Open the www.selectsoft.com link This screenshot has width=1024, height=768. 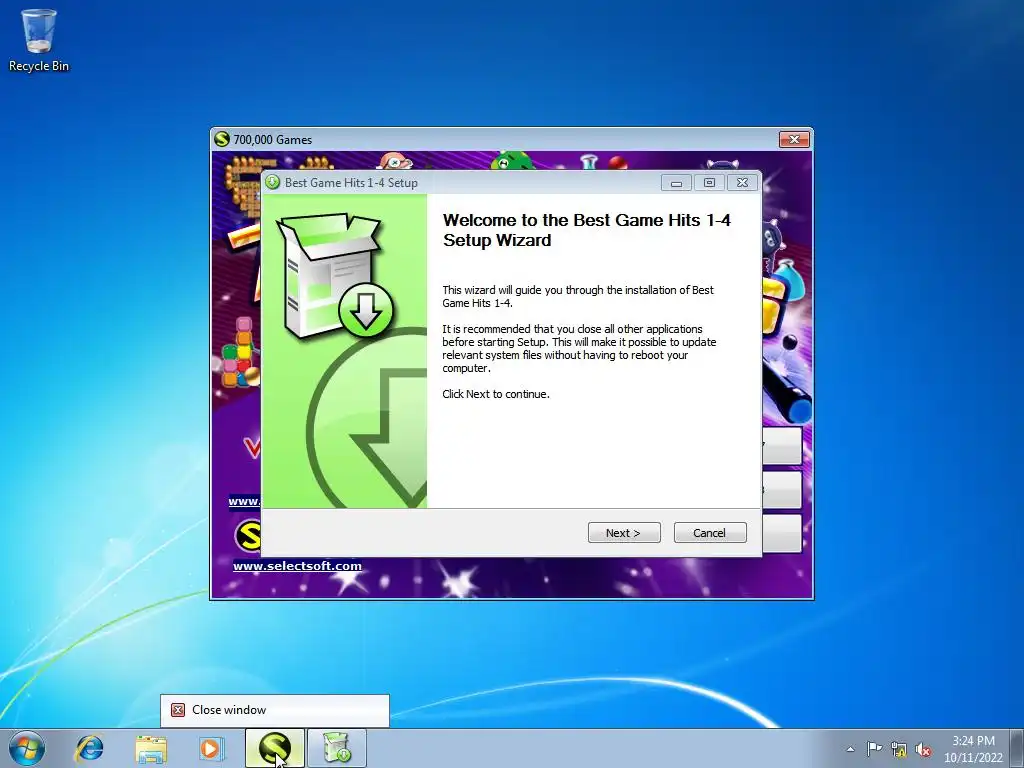pos(297,566)
